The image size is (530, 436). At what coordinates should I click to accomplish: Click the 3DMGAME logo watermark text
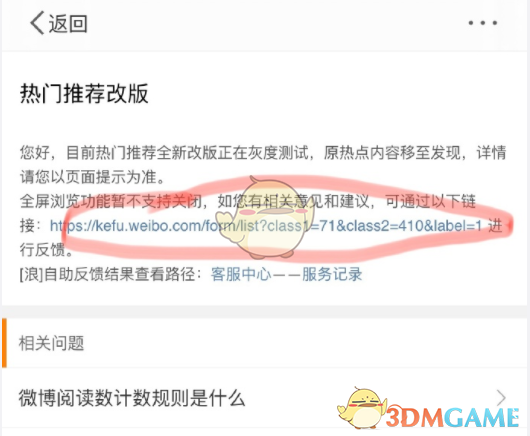[452, 417]
